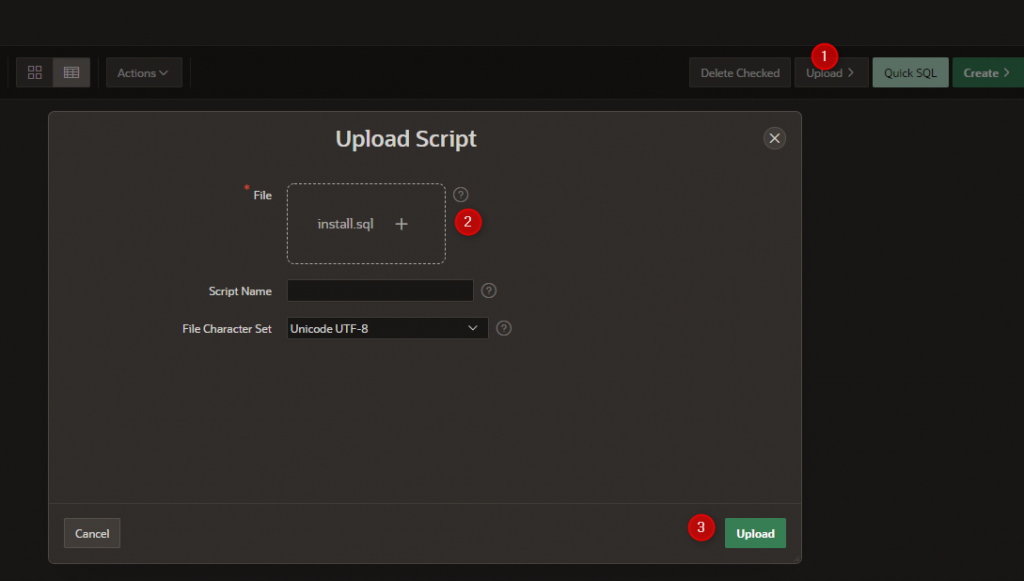The image size is (1024, 581).
Task: Click the plus icon in the file drop zone
Action: 401,224
